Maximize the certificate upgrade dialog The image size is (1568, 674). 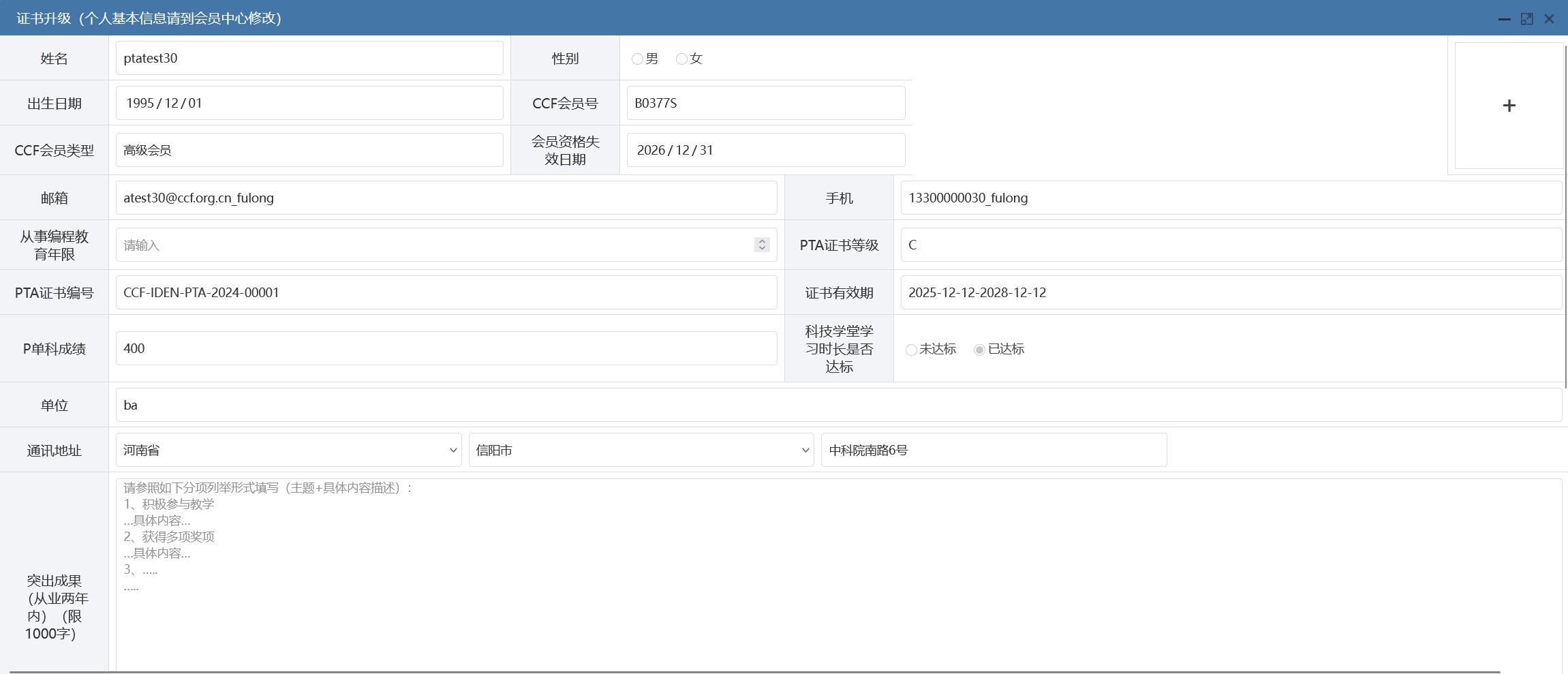[x=1526, y=19]
